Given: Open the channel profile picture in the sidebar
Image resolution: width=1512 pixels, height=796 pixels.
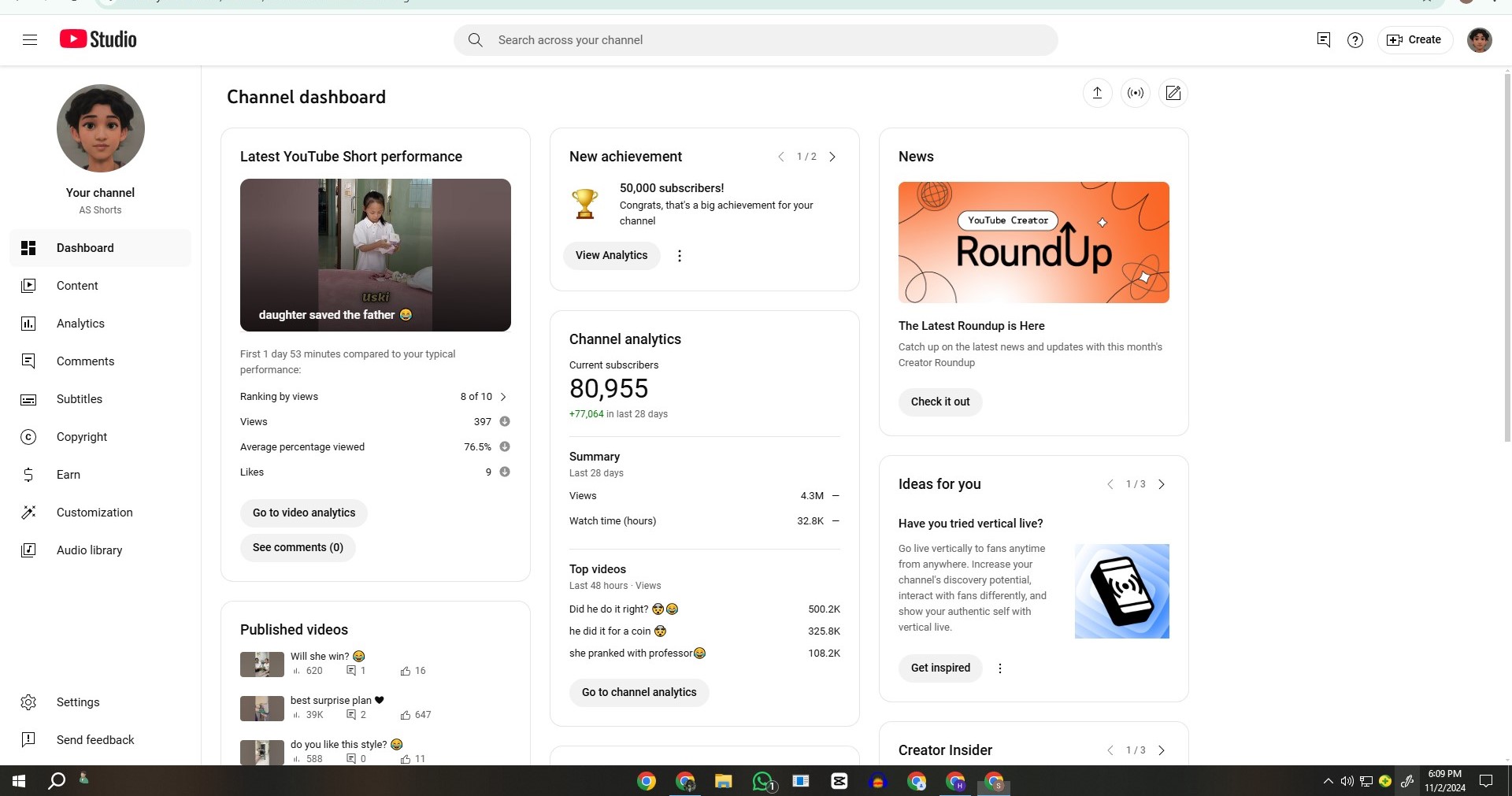Looking at the screenshot, I should (101, 128).
